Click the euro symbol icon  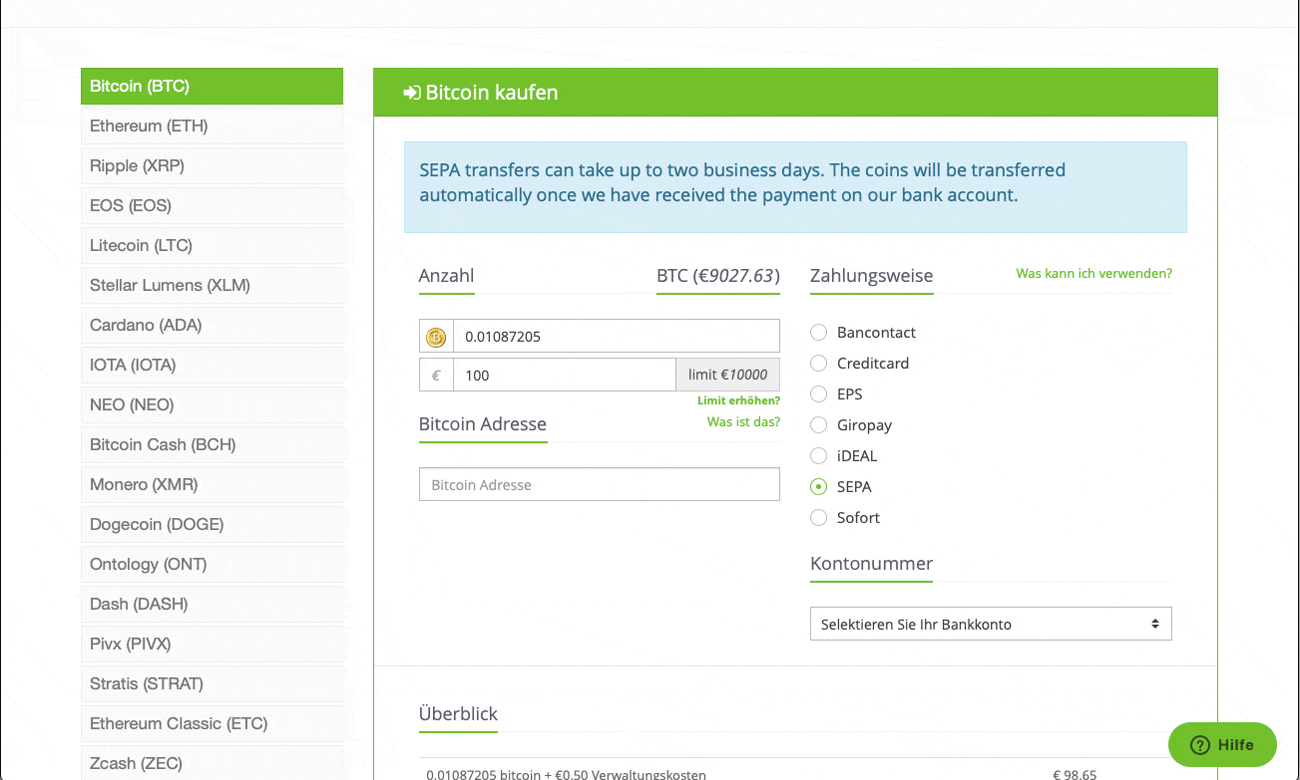tap(436, 375)
